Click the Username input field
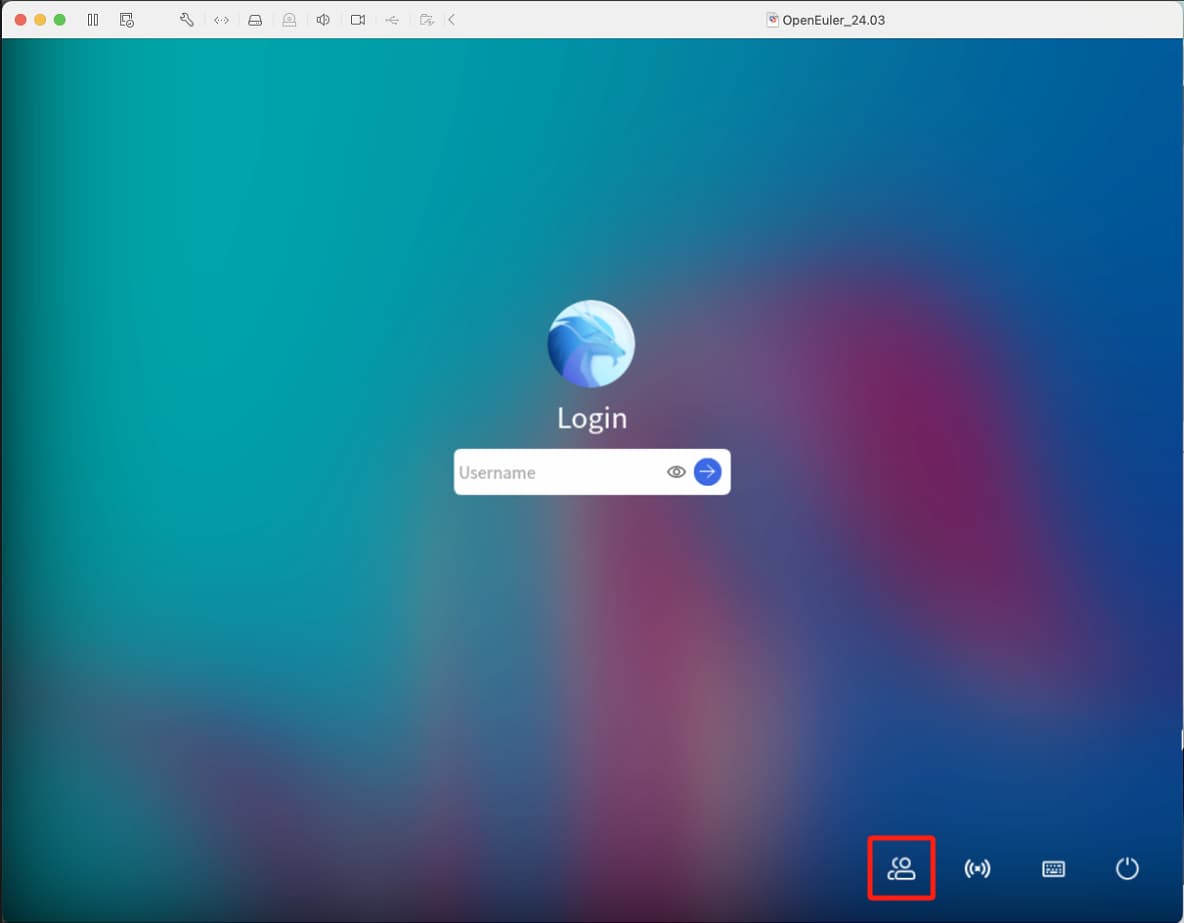Screen dimensions: 1184x923 pos(558,472)
